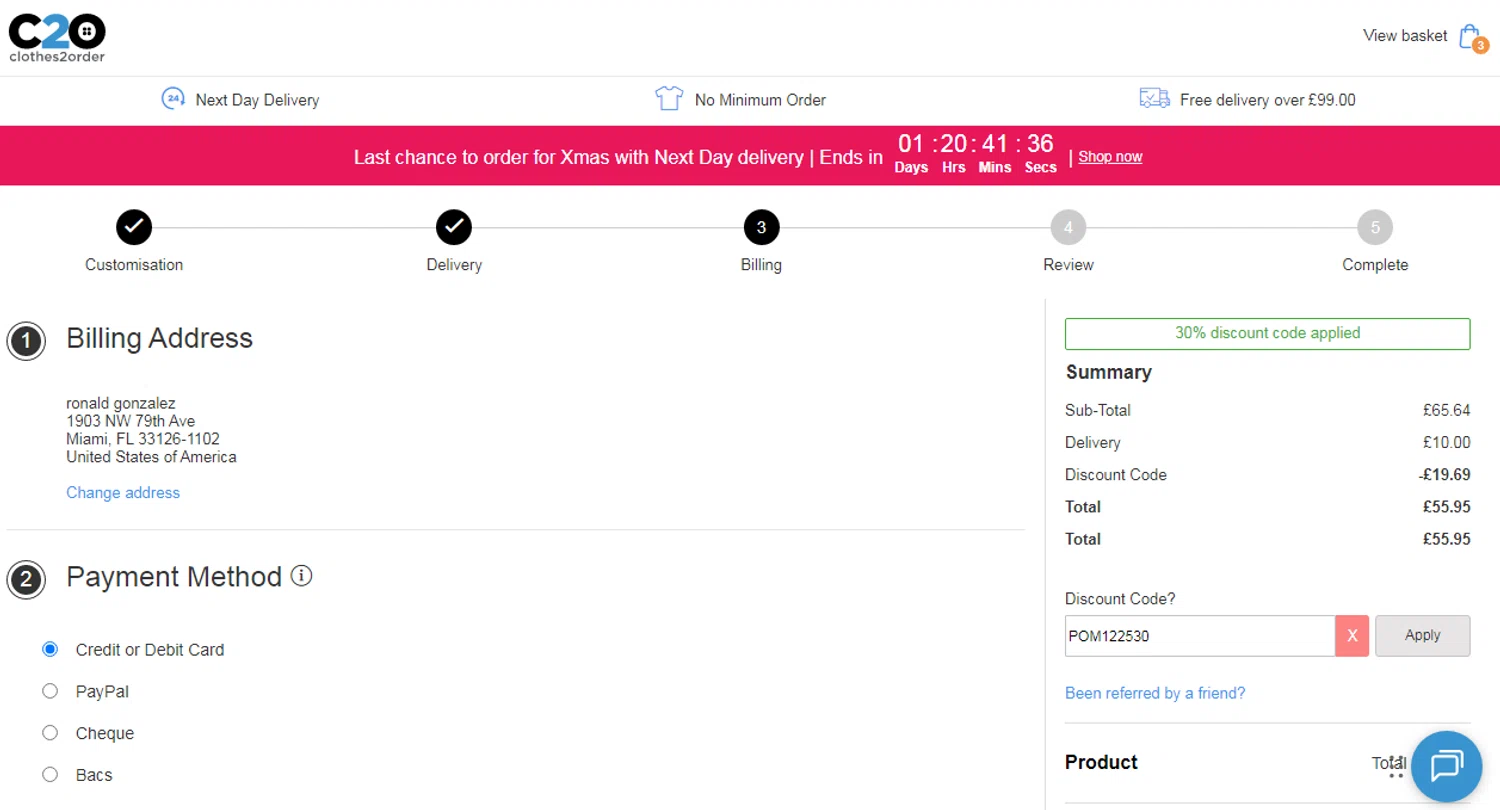Click the Delivery step label
1500x810 pixels.
[454, 265]
